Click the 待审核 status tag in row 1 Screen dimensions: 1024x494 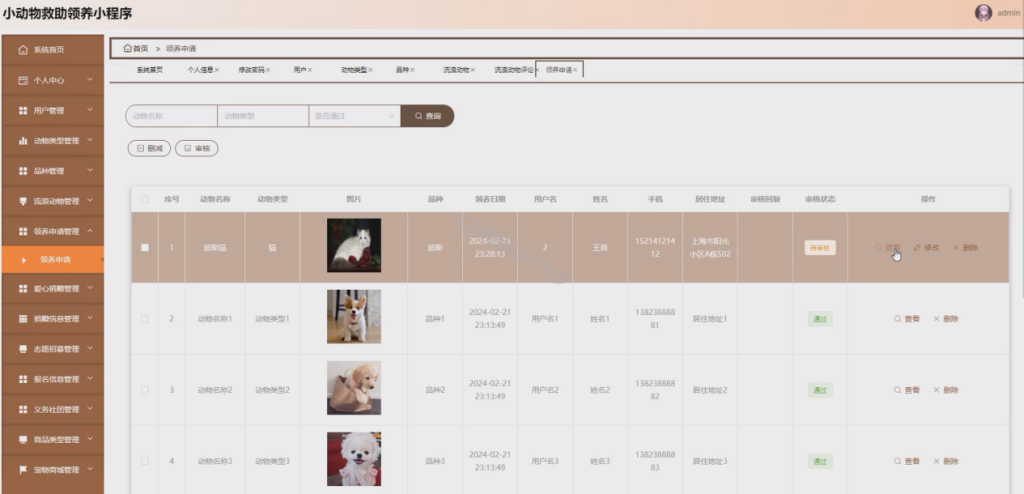(820, 248)
